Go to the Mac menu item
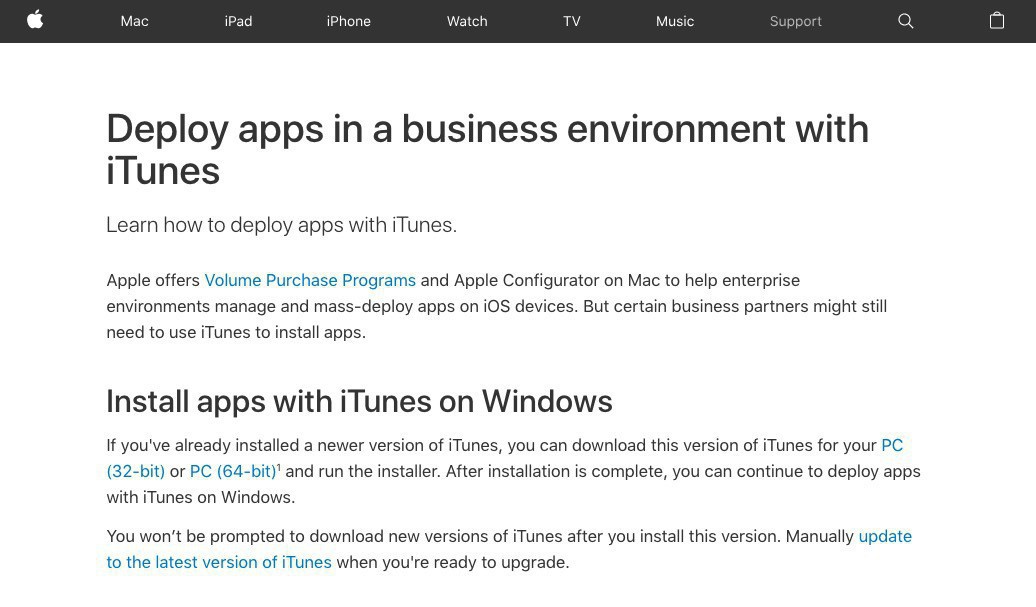This screenshot has height=607, width=1036. 134,21
